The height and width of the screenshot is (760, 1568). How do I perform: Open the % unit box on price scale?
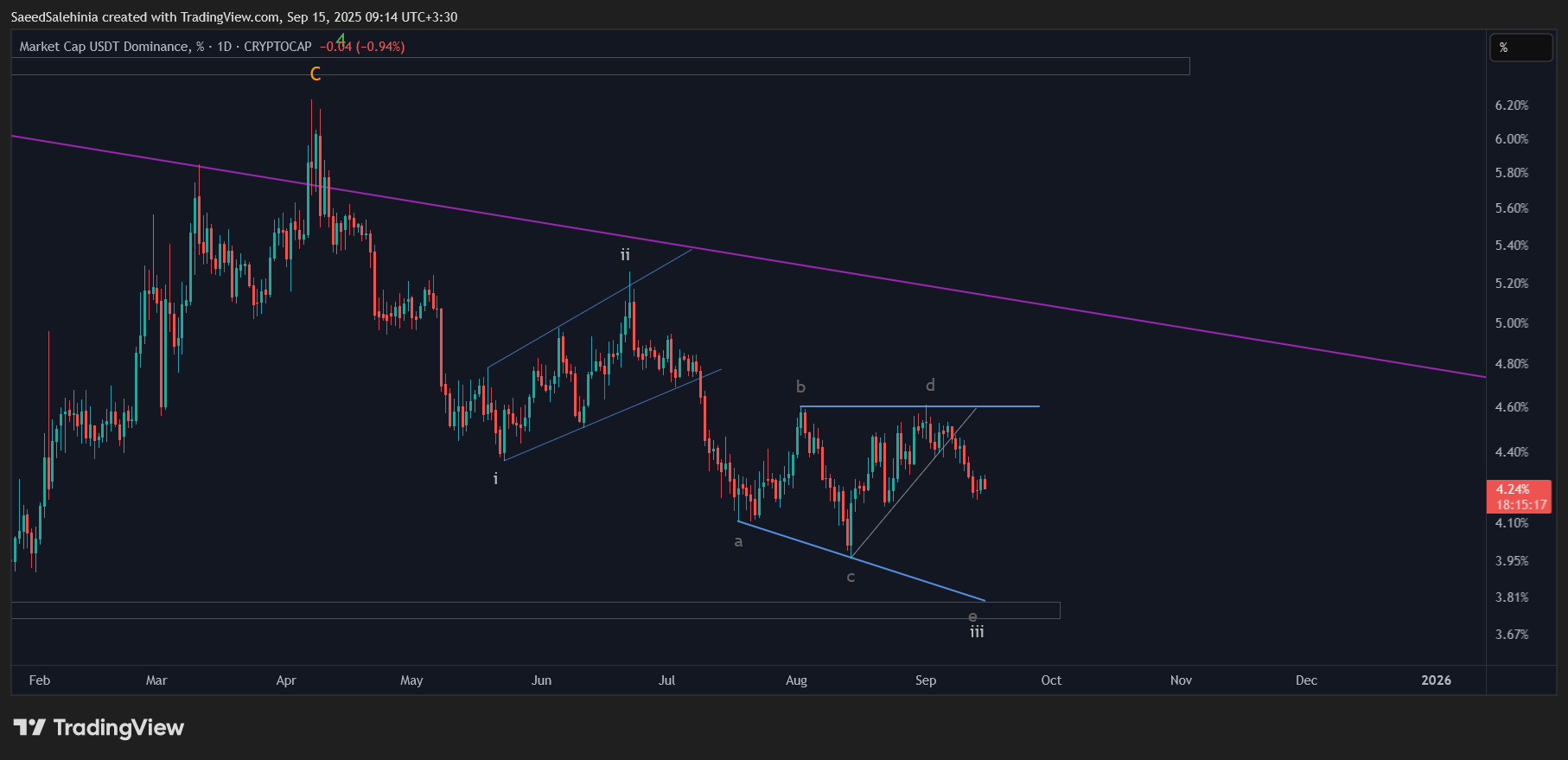click(x=1520, y=48)
